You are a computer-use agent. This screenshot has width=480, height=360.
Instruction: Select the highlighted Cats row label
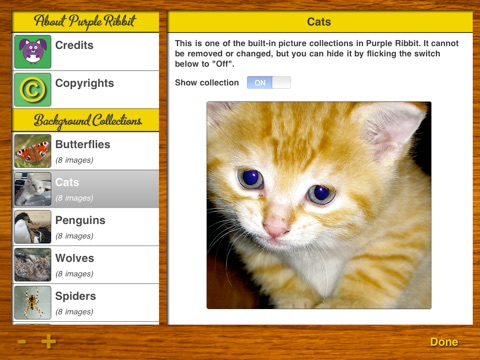click(x=67, y=182)
